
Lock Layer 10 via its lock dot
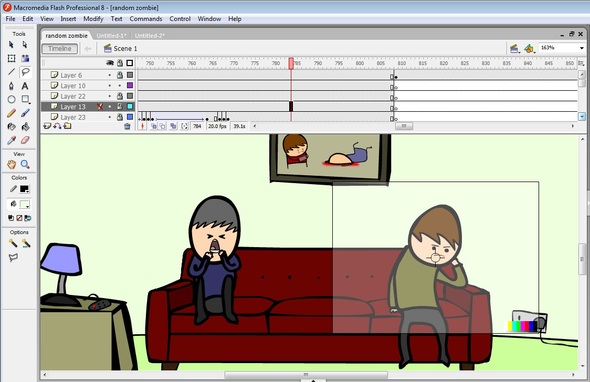[120, 86]
